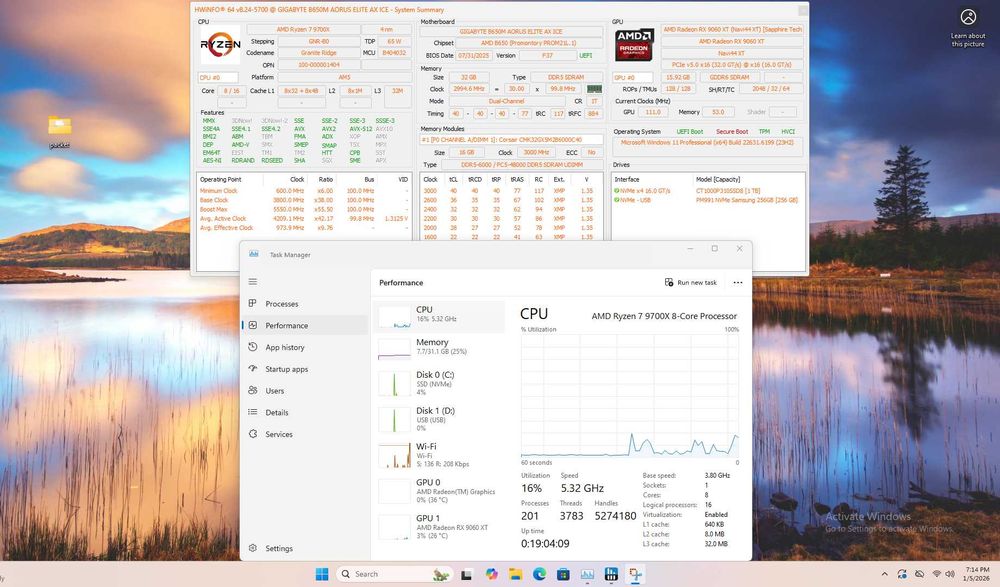Image resolution: width=1000 pixels, height=587 pixels.
Task: Select the Boost Max operating point row
Action: point(303,209)
